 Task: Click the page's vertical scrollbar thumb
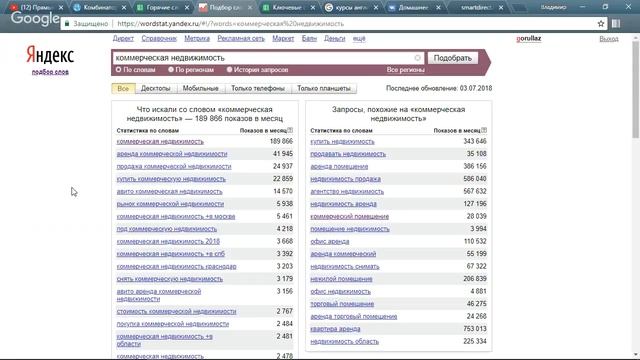(636, 88)
